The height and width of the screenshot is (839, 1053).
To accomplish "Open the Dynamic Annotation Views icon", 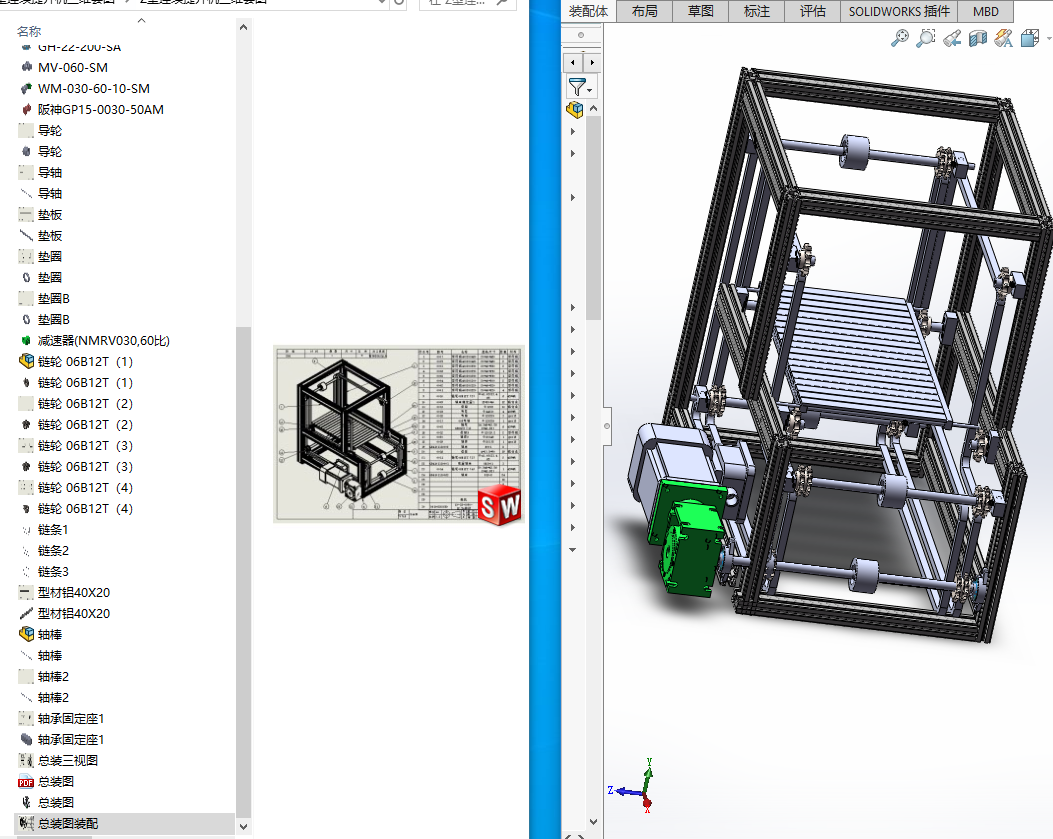I will [x=1004, y=39].
